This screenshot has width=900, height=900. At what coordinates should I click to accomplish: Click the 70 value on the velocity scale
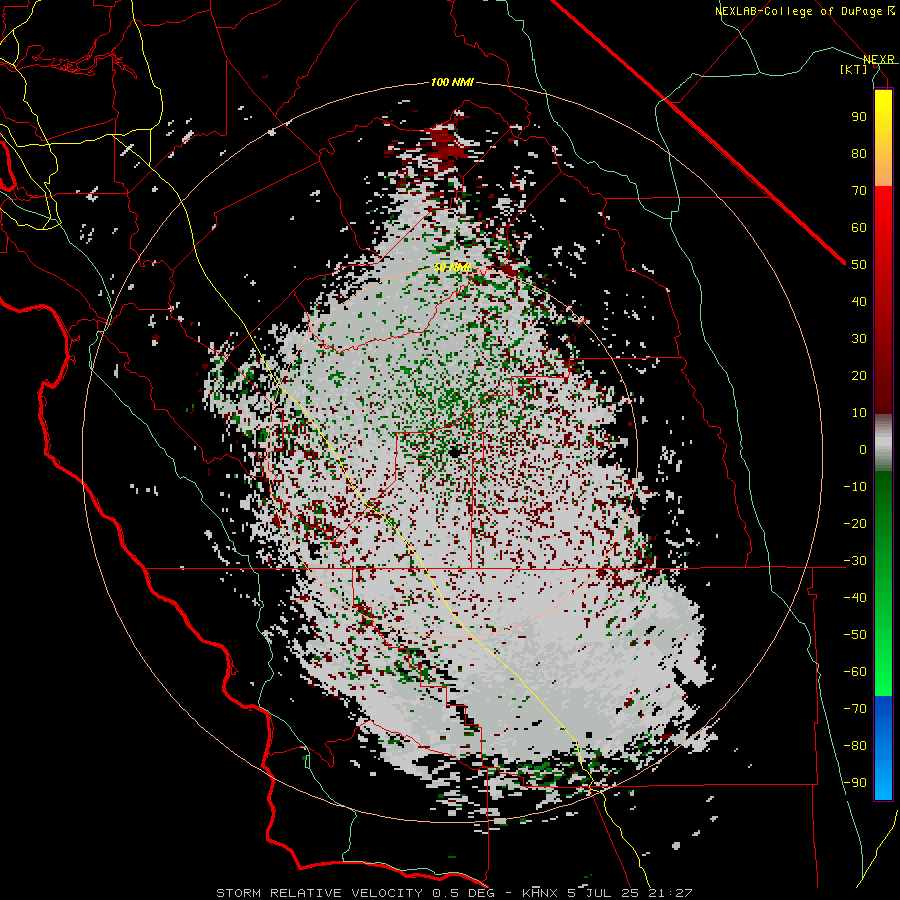[x=859, y=191]
